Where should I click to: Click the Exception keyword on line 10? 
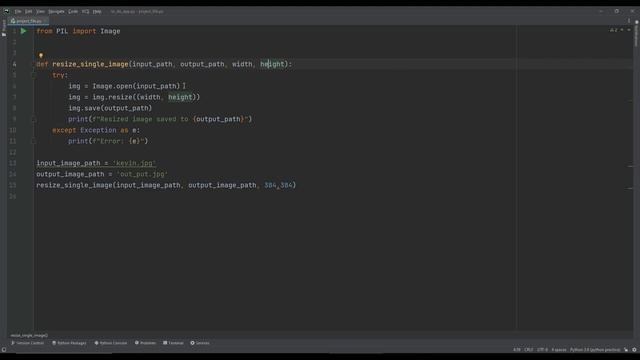pos(98,130)
